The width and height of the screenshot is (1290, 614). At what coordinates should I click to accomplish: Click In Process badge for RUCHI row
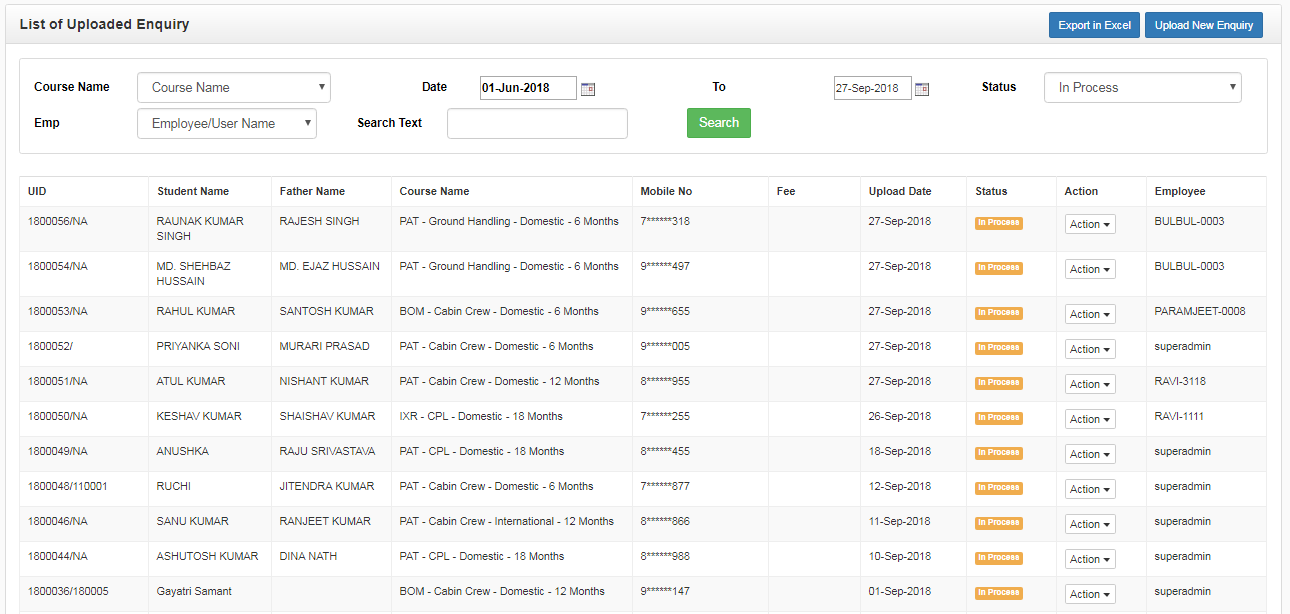[x=998, y=488]
